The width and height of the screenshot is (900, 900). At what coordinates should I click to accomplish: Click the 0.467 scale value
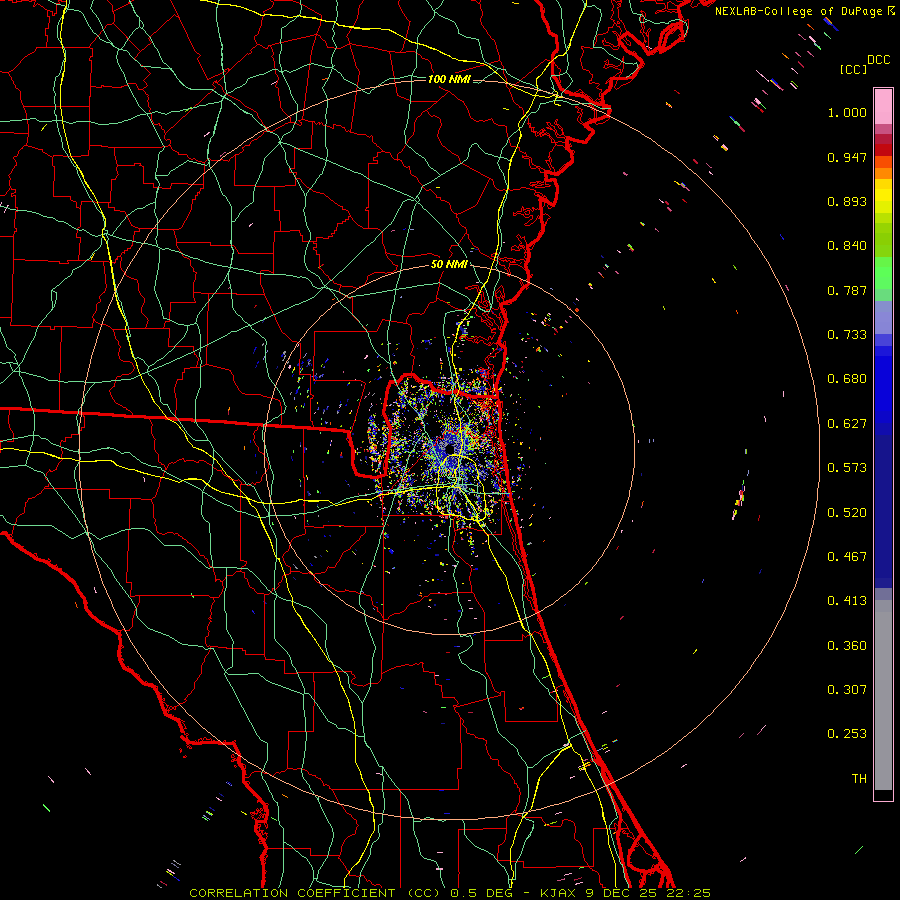(847, 557)
